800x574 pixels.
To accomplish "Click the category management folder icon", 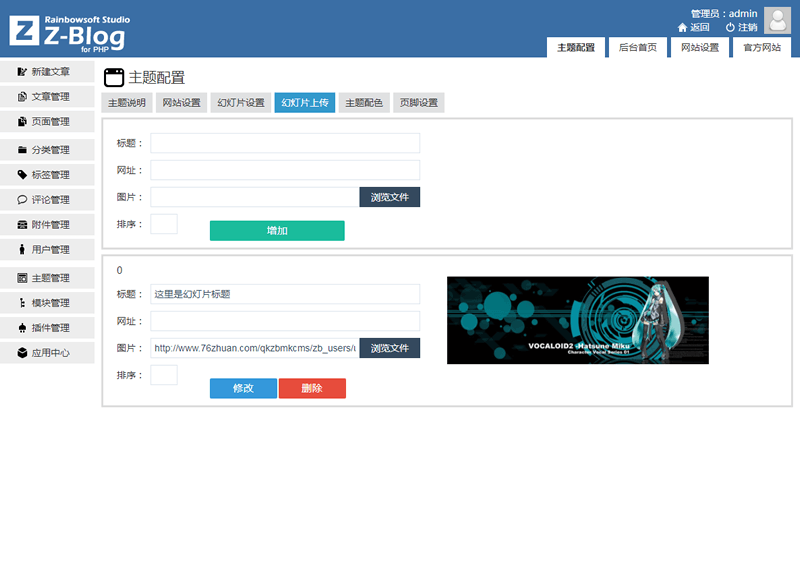I will click(x=22, y=150).
